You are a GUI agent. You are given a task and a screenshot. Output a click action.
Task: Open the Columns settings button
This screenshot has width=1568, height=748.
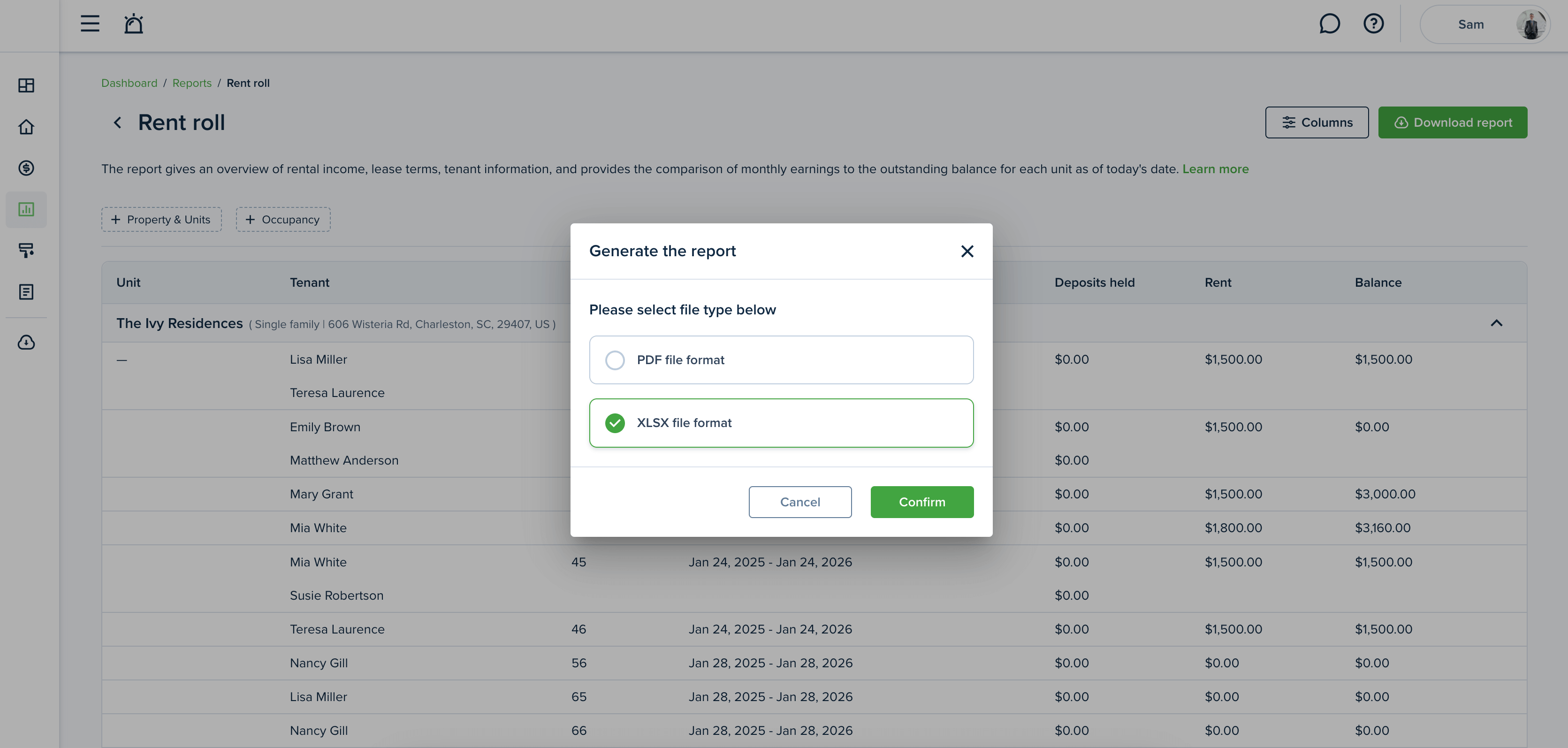pos(1317,122)
